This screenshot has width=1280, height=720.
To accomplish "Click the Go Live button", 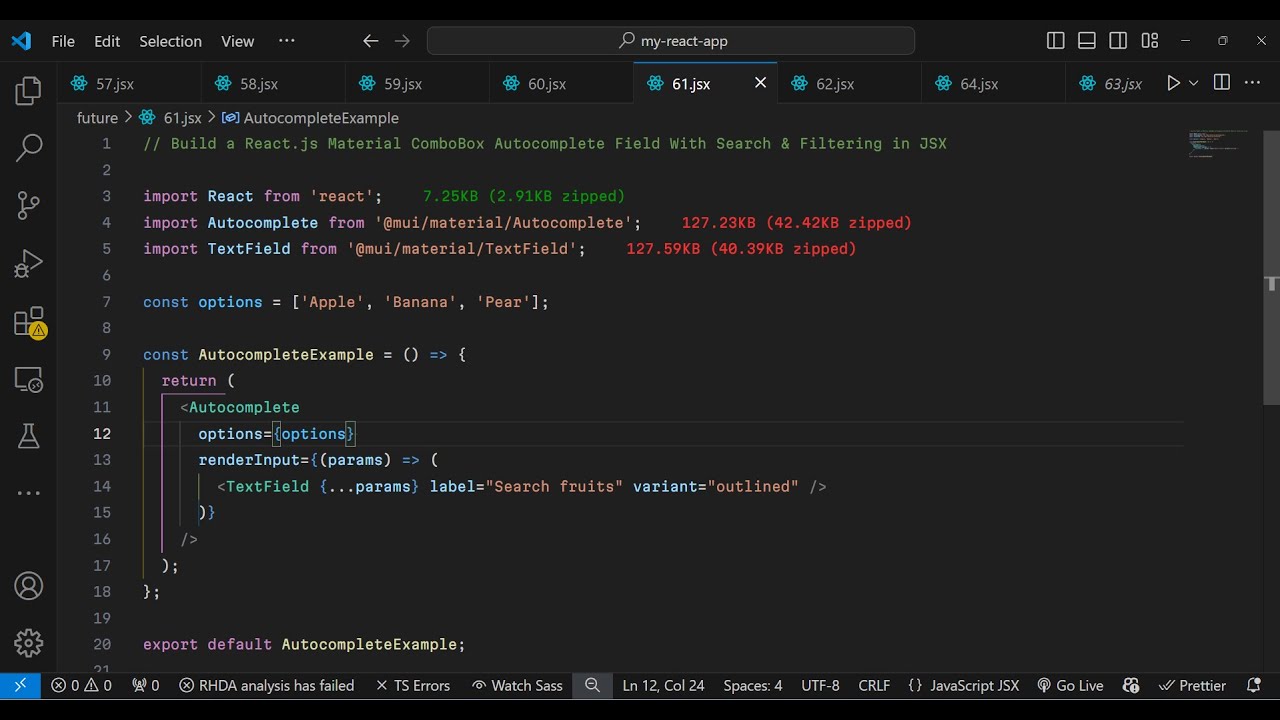I will 1070,686.
